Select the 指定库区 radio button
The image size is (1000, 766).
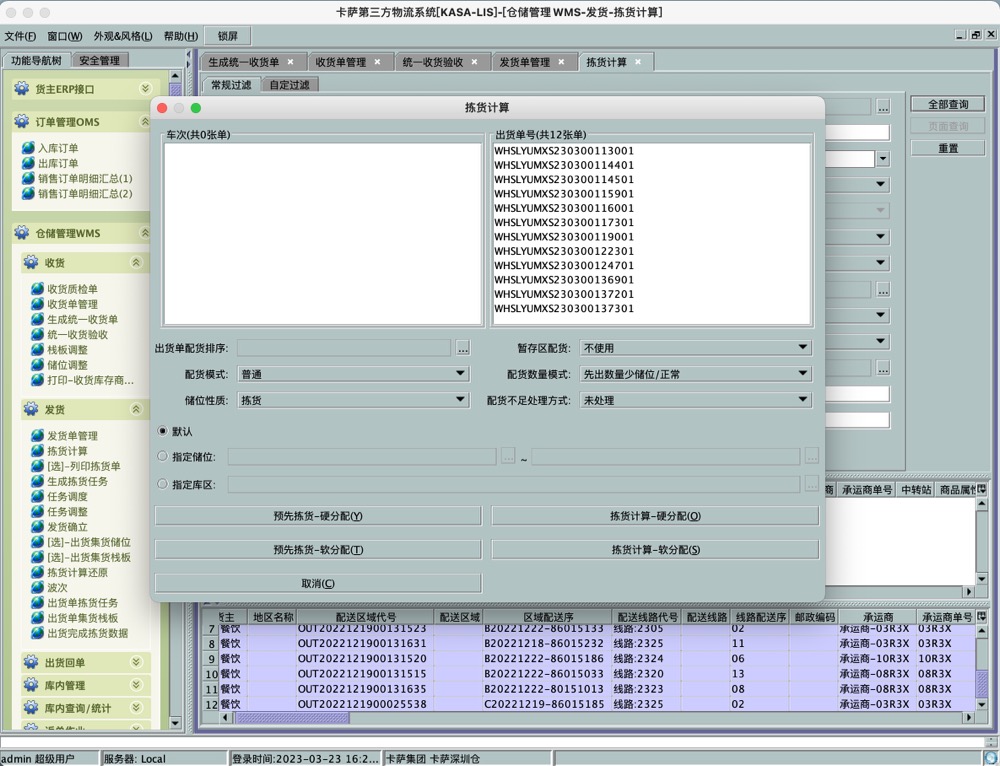click(x=163, y=484)
